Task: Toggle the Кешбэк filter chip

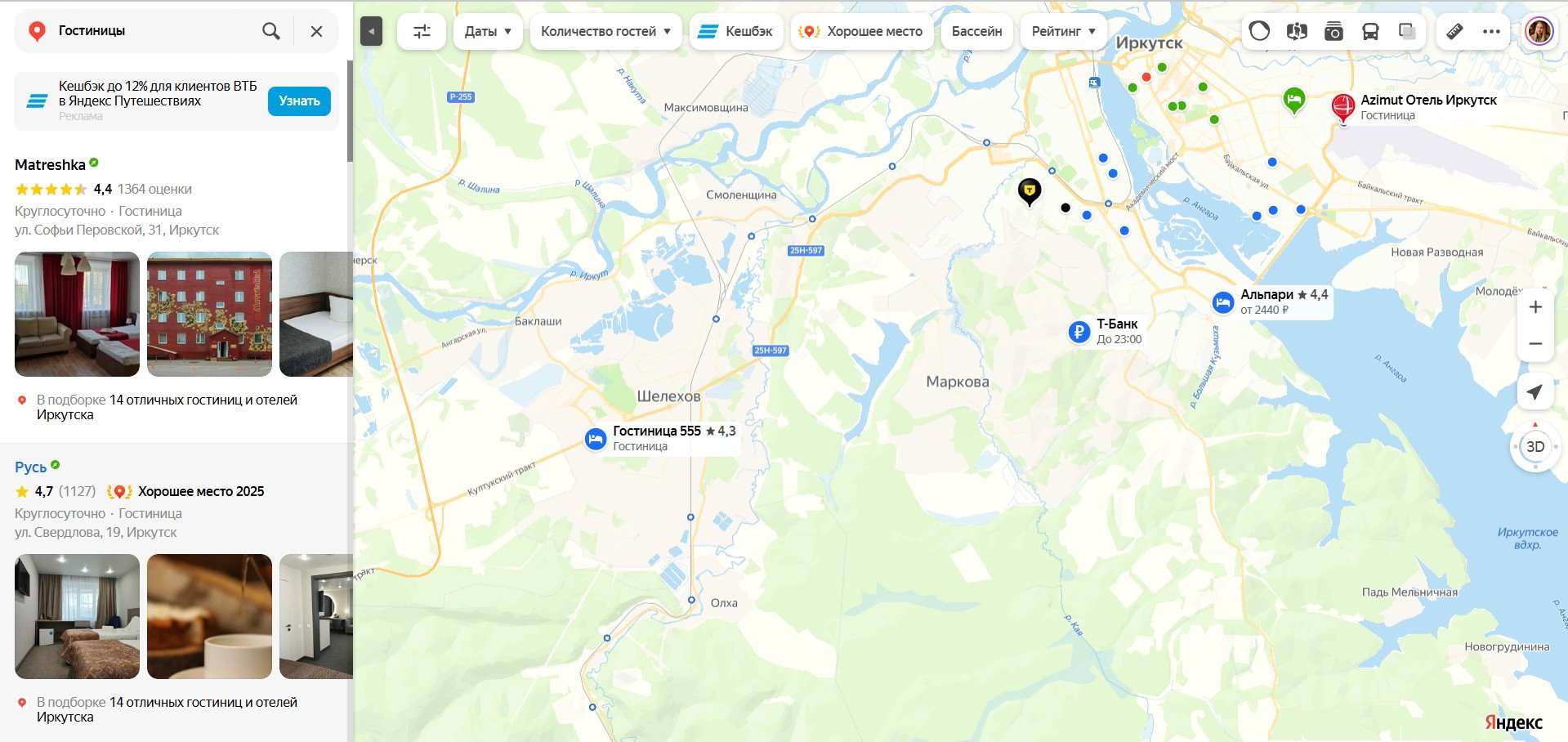Action: [x=736, y=32]
